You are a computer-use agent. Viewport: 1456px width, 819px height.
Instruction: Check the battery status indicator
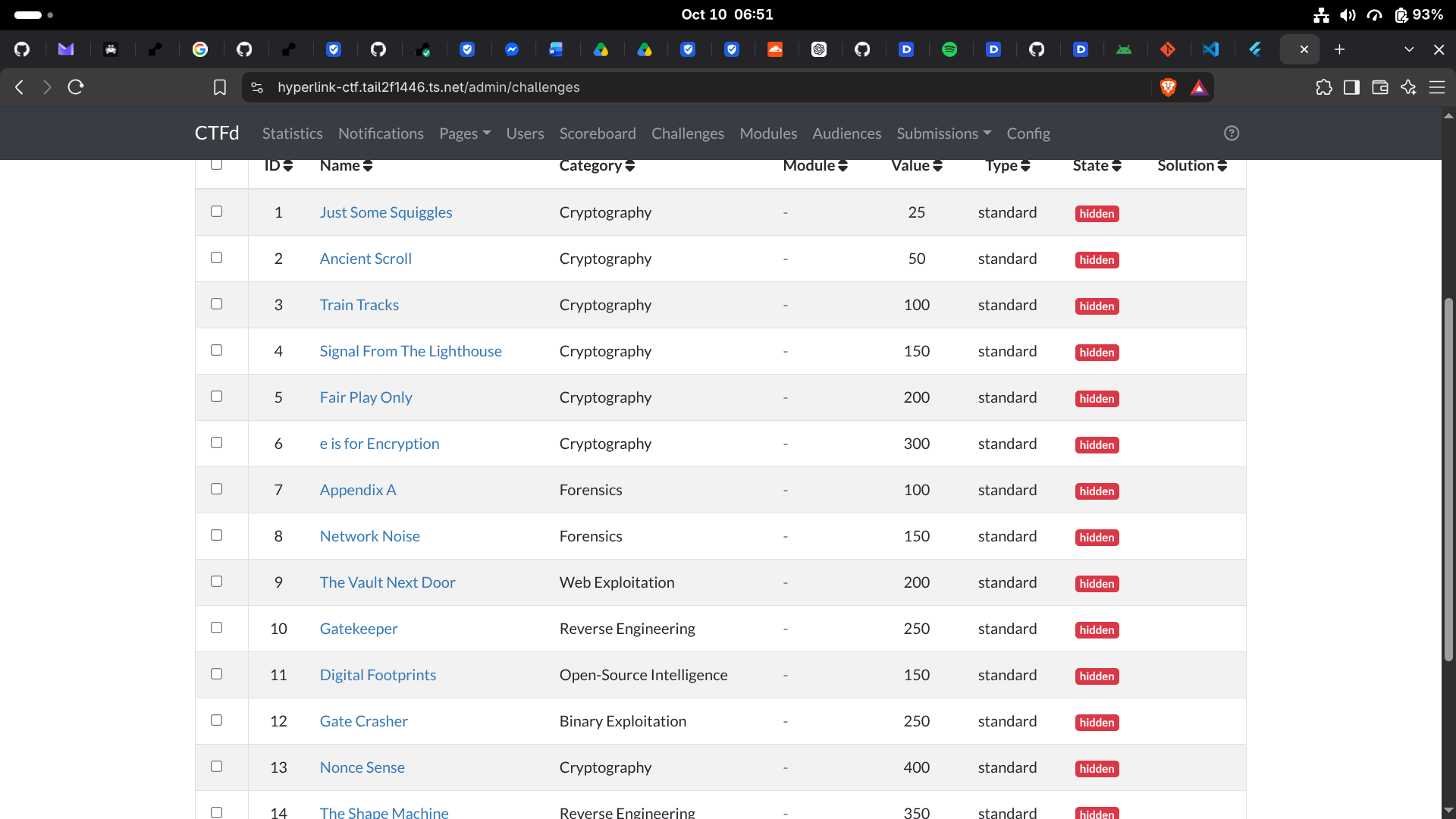(1418, 15)
